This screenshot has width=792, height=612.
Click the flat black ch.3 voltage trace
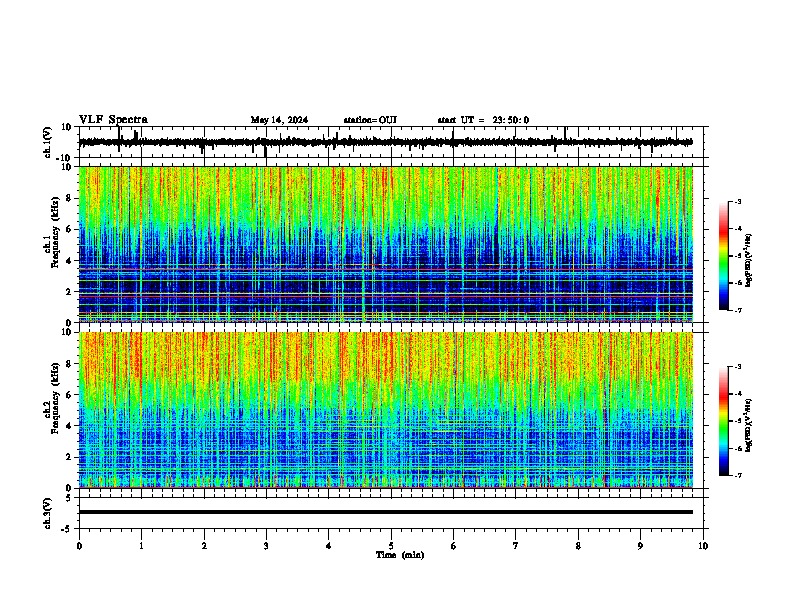tap(385, 512)
